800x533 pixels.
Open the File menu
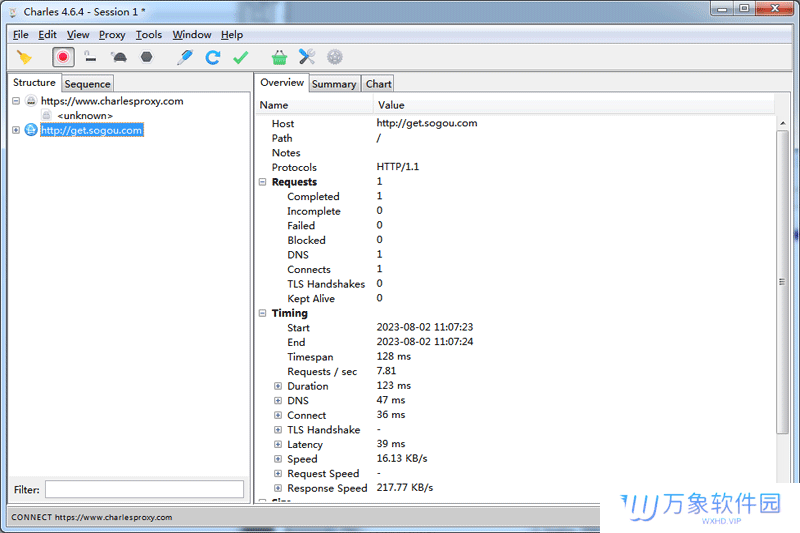click(x=20, y=35)
